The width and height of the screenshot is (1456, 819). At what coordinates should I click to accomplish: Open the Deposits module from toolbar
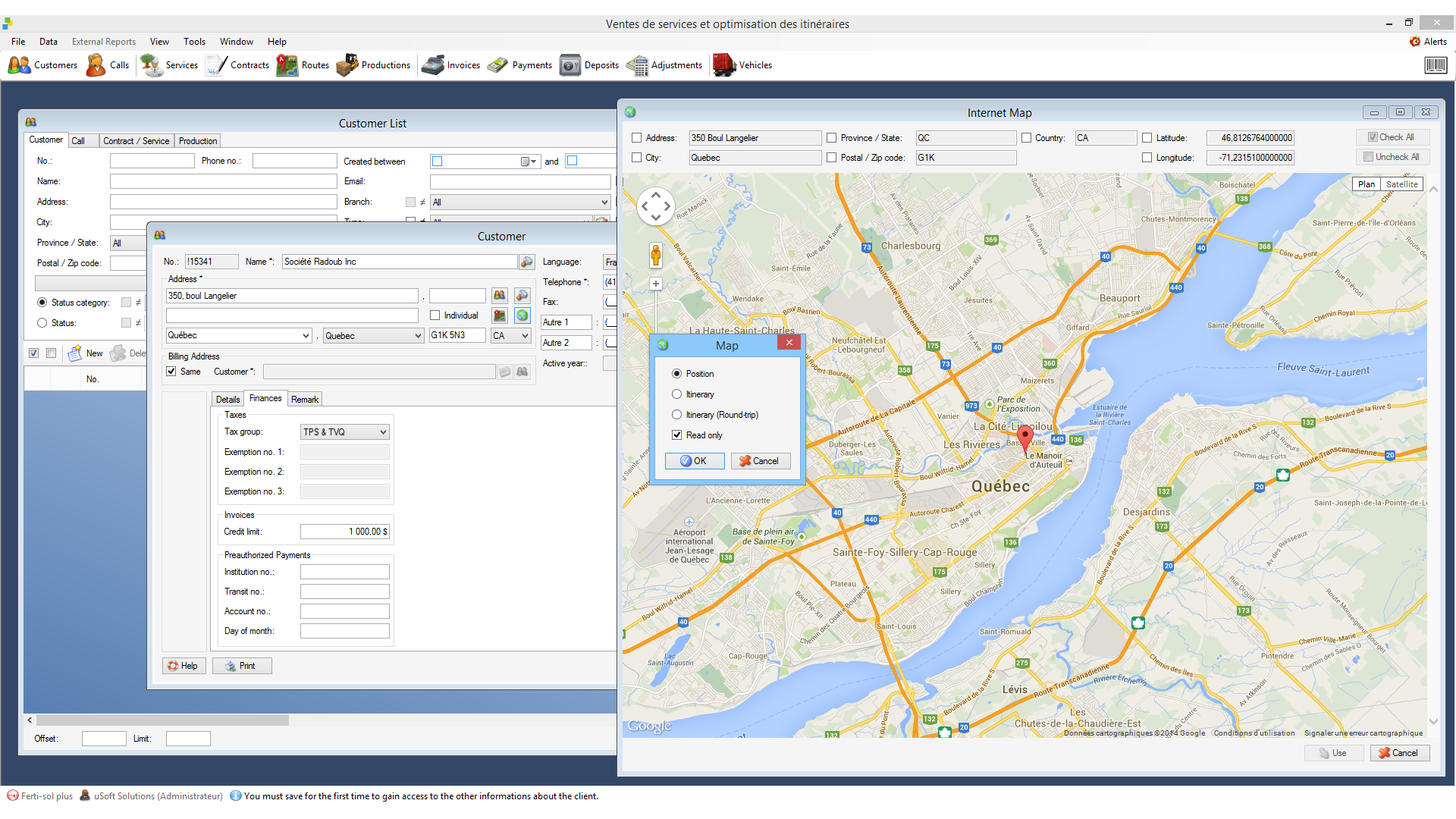(x=589, y=65)
